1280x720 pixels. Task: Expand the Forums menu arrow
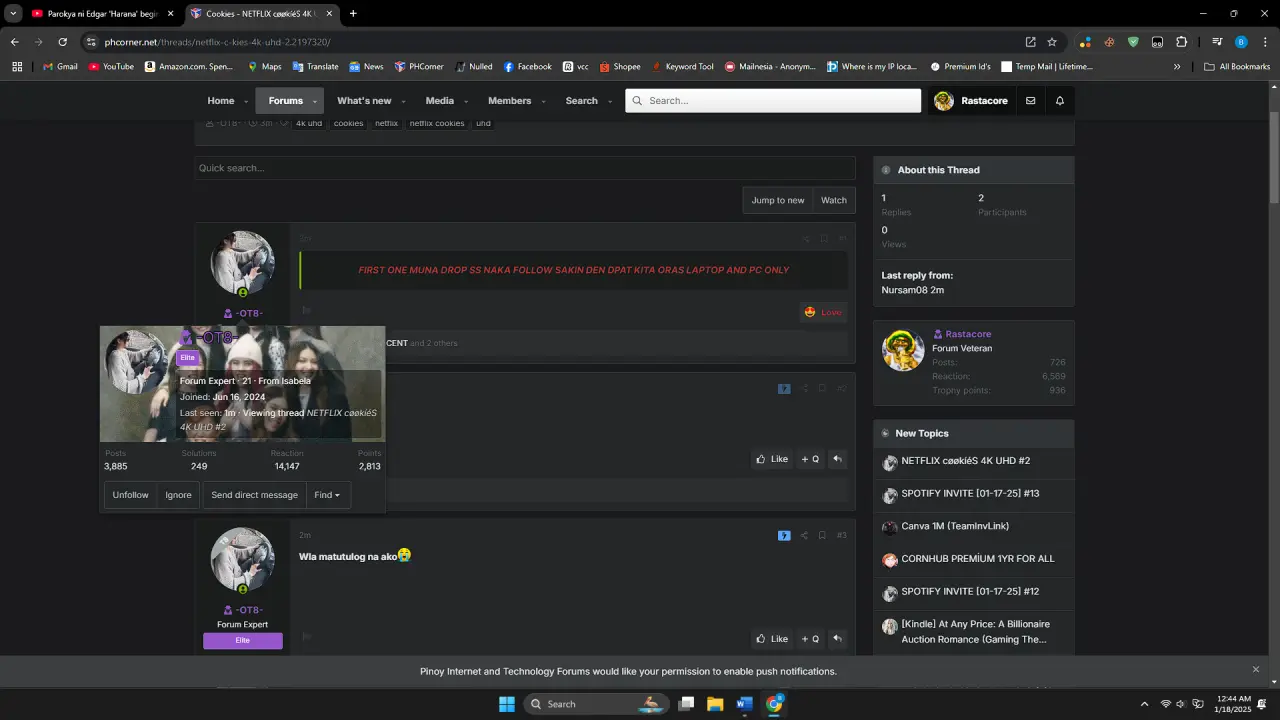pos(315,101)
